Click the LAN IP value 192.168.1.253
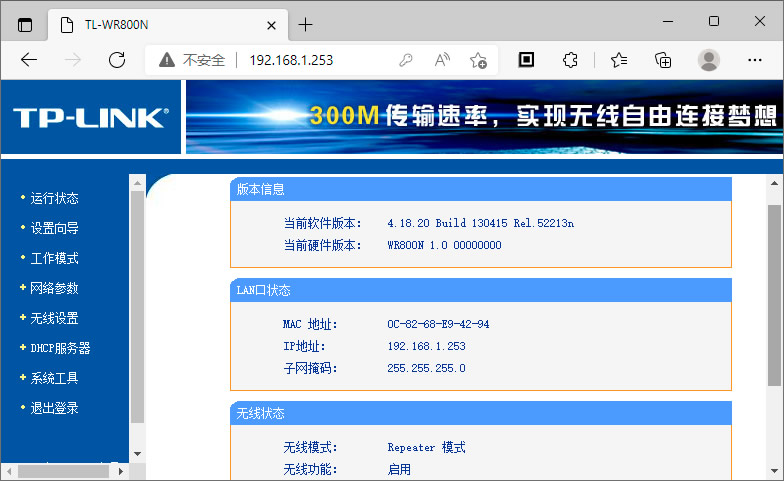The image size is (784, 481). (426, 346)
